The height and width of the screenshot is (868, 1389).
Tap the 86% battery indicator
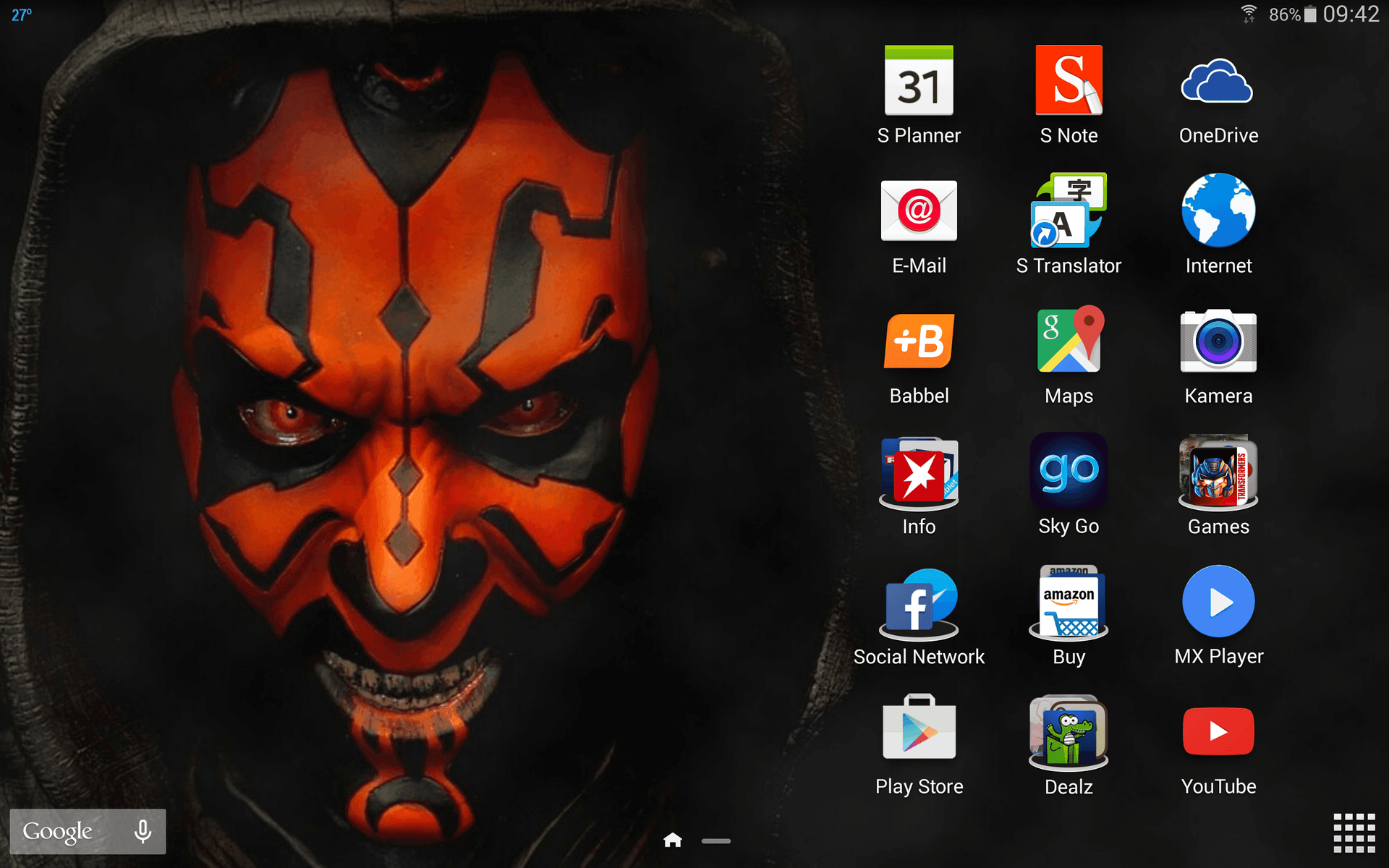[x=1293, y=14]
